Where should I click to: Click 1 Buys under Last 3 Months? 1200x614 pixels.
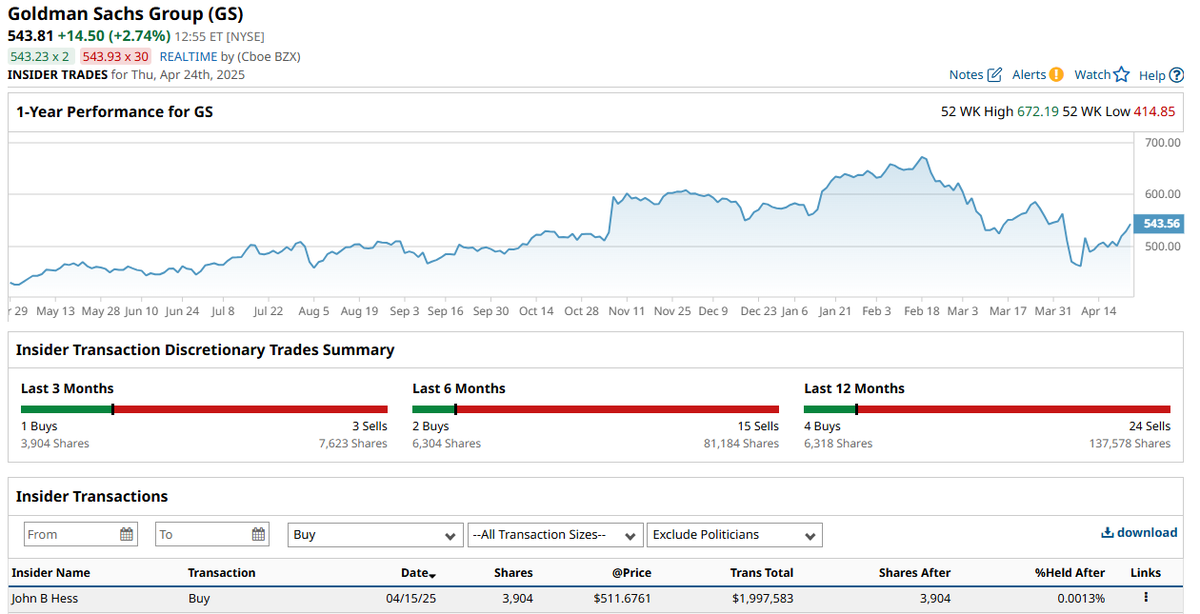pyautogui.click(x=39, y=426)
